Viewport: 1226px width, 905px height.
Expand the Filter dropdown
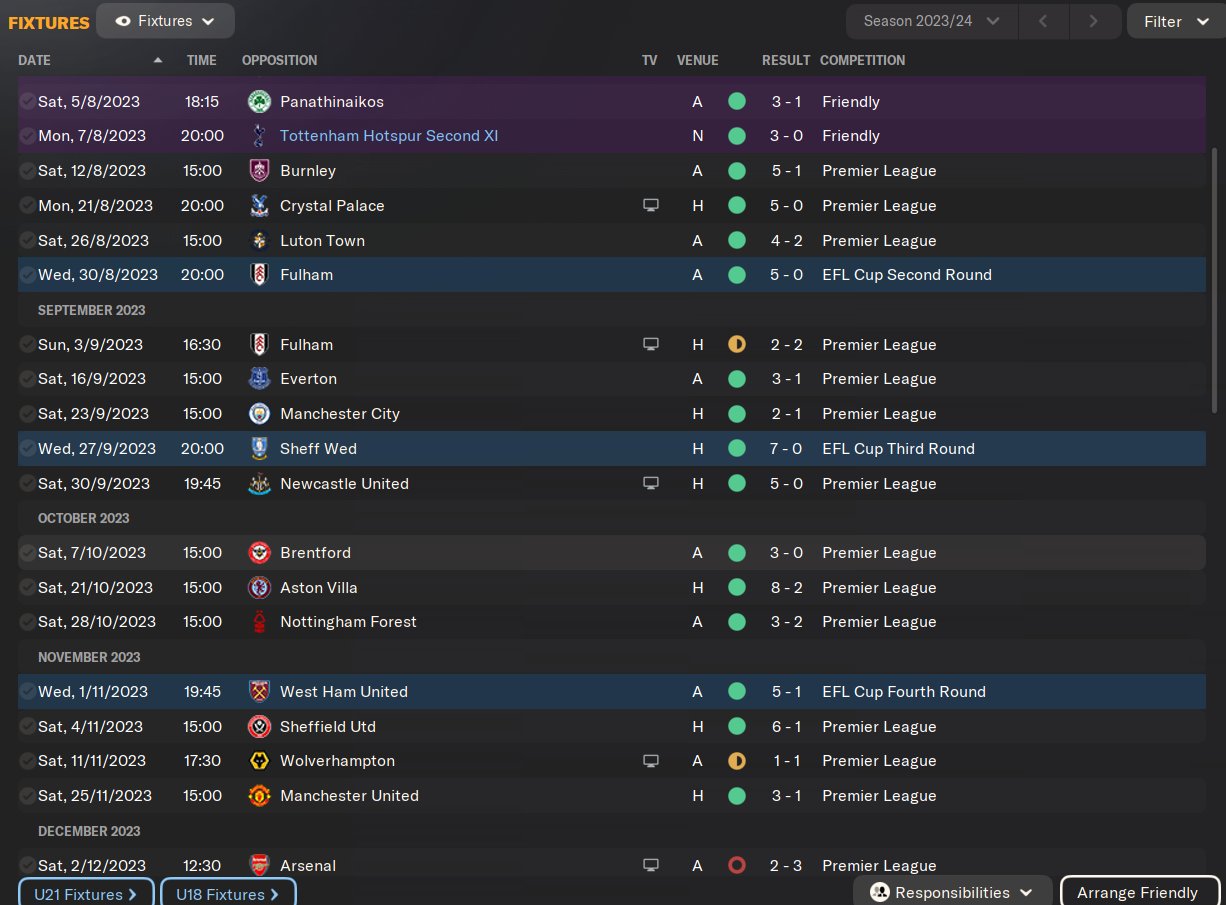(x=1176, y=21)
